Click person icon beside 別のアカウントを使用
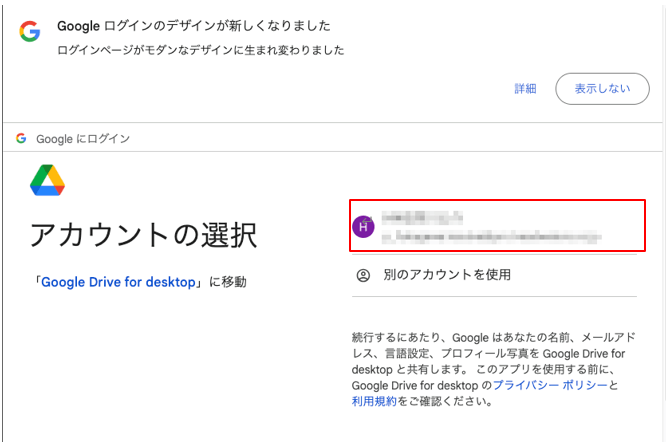666x442 pixels. (363, 276)
